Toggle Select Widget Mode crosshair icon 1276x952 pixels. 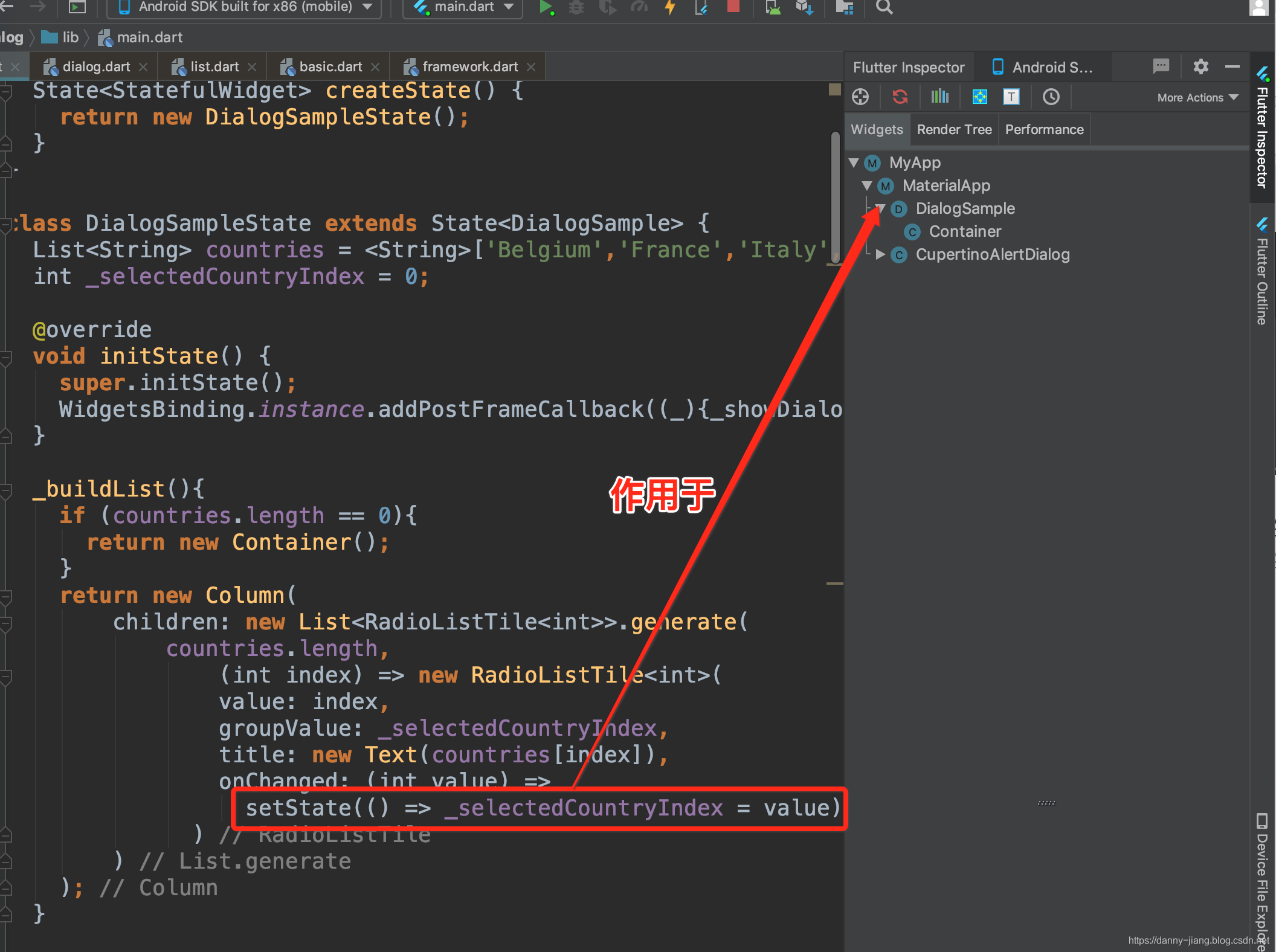pos(860,97)
